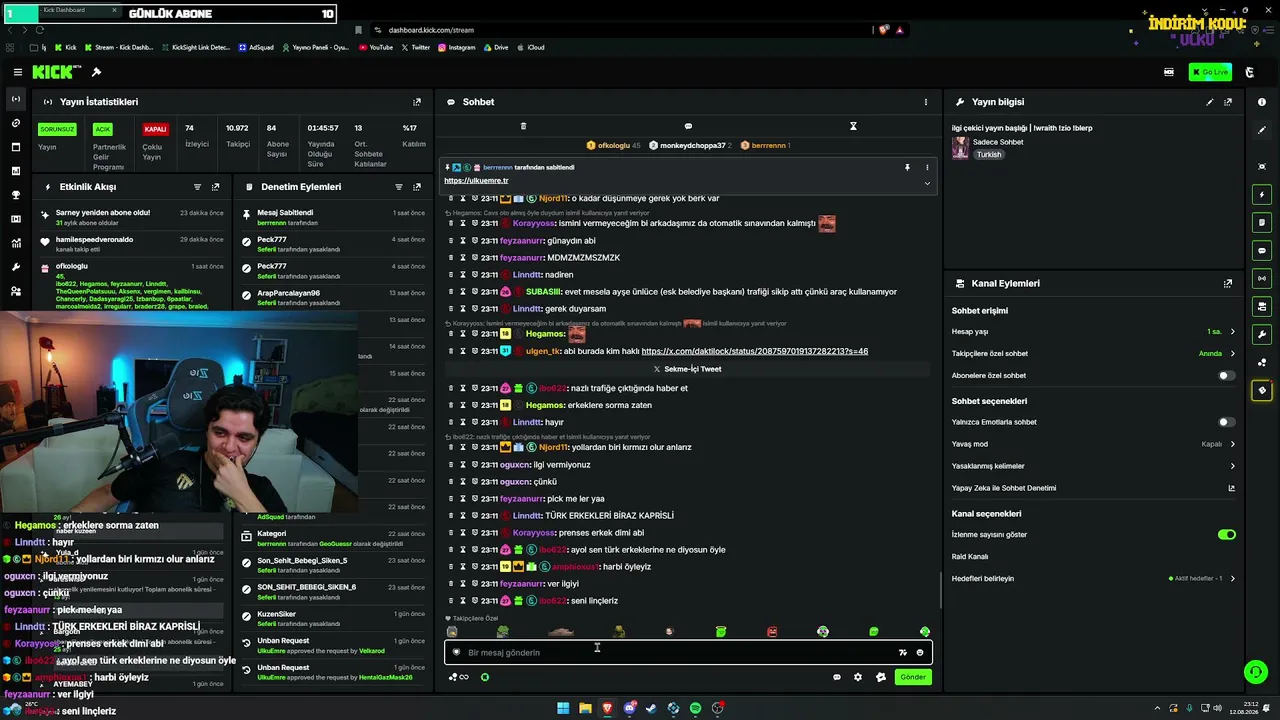The width and height of the screenshot is (1280, 720).
Task: Click the speech bubble icon in chat toolbar
Action: coord(688,126)
